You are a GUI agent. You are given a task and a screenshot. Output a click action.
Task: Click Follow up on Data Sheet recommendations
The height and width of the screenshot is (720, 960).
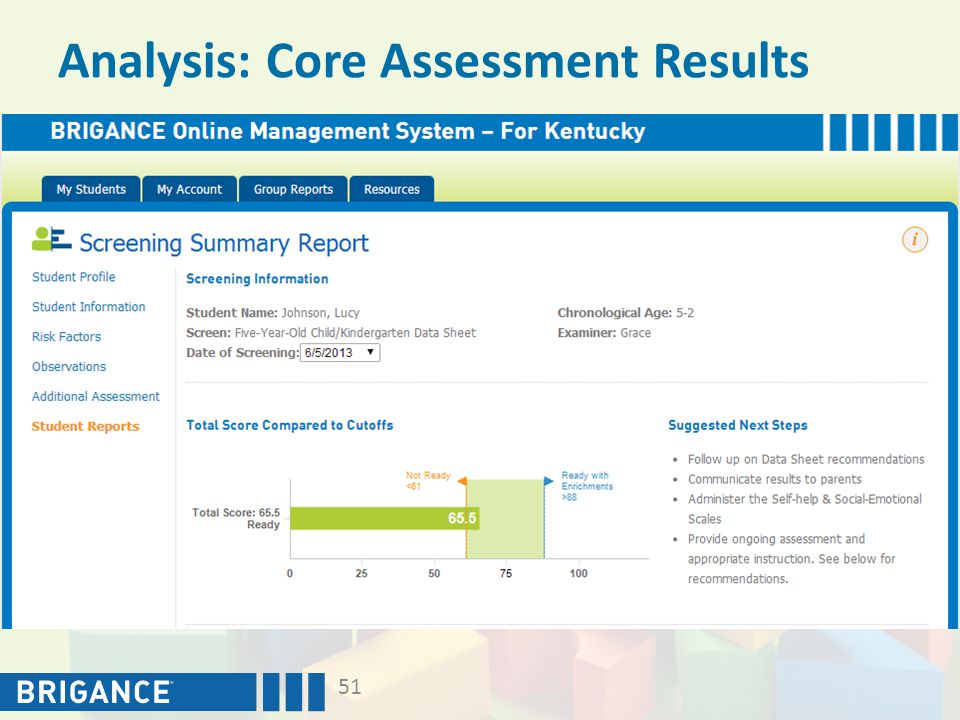[806, 459]
